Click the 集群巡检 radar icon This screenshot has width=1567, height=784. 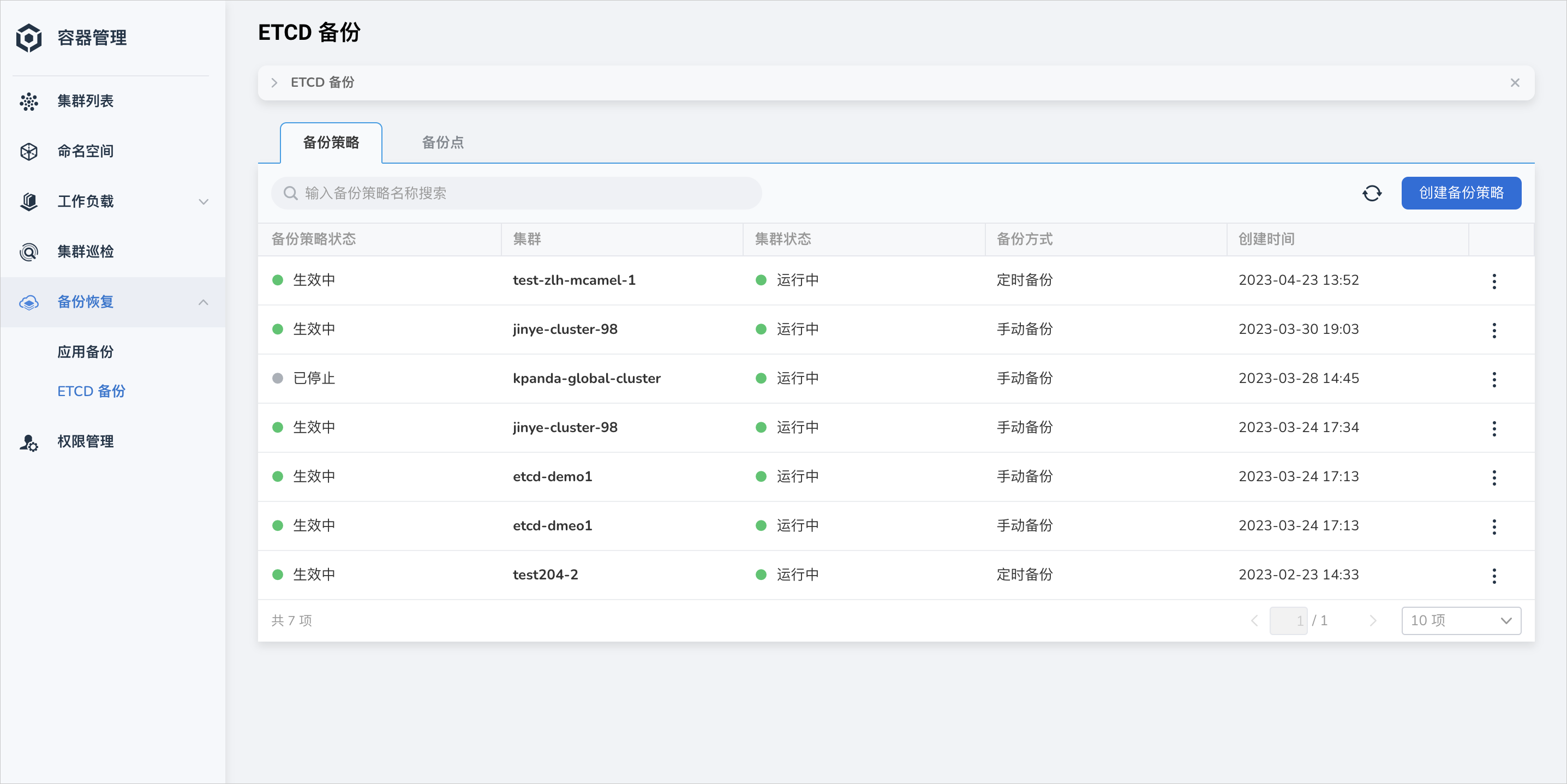click(x=28, y=252)
